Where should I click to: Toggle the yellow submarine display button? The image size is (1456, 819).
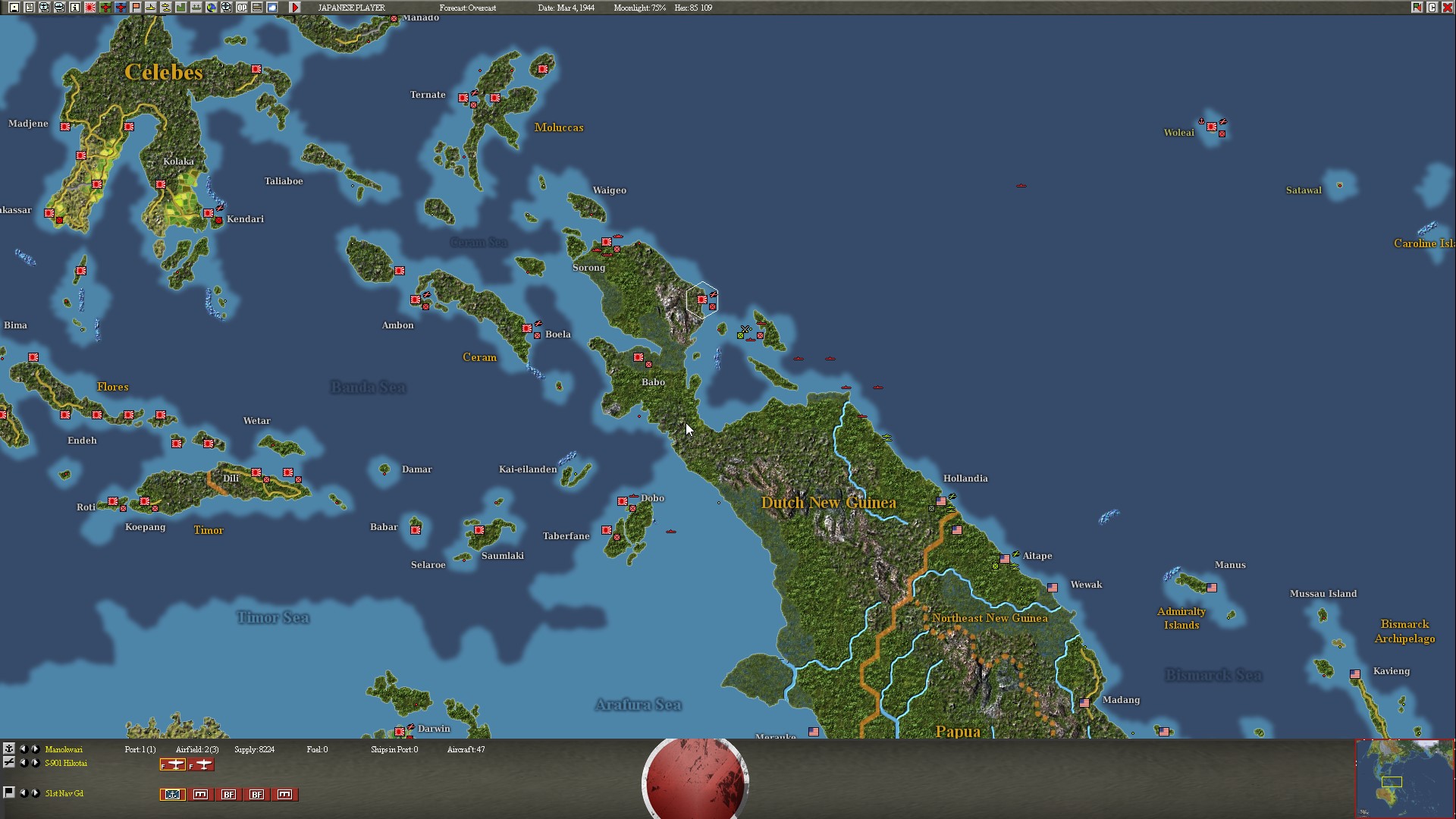tap(150, 8)
